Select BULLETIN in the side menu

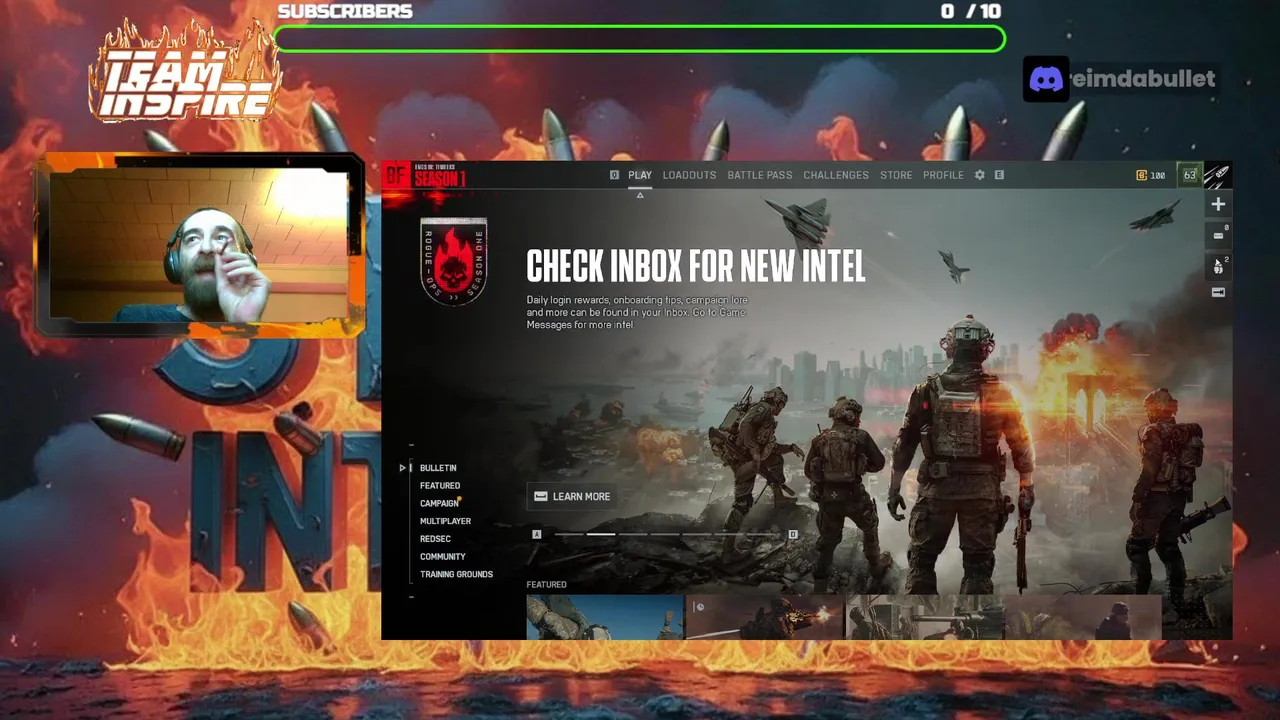tap(438, 468)
